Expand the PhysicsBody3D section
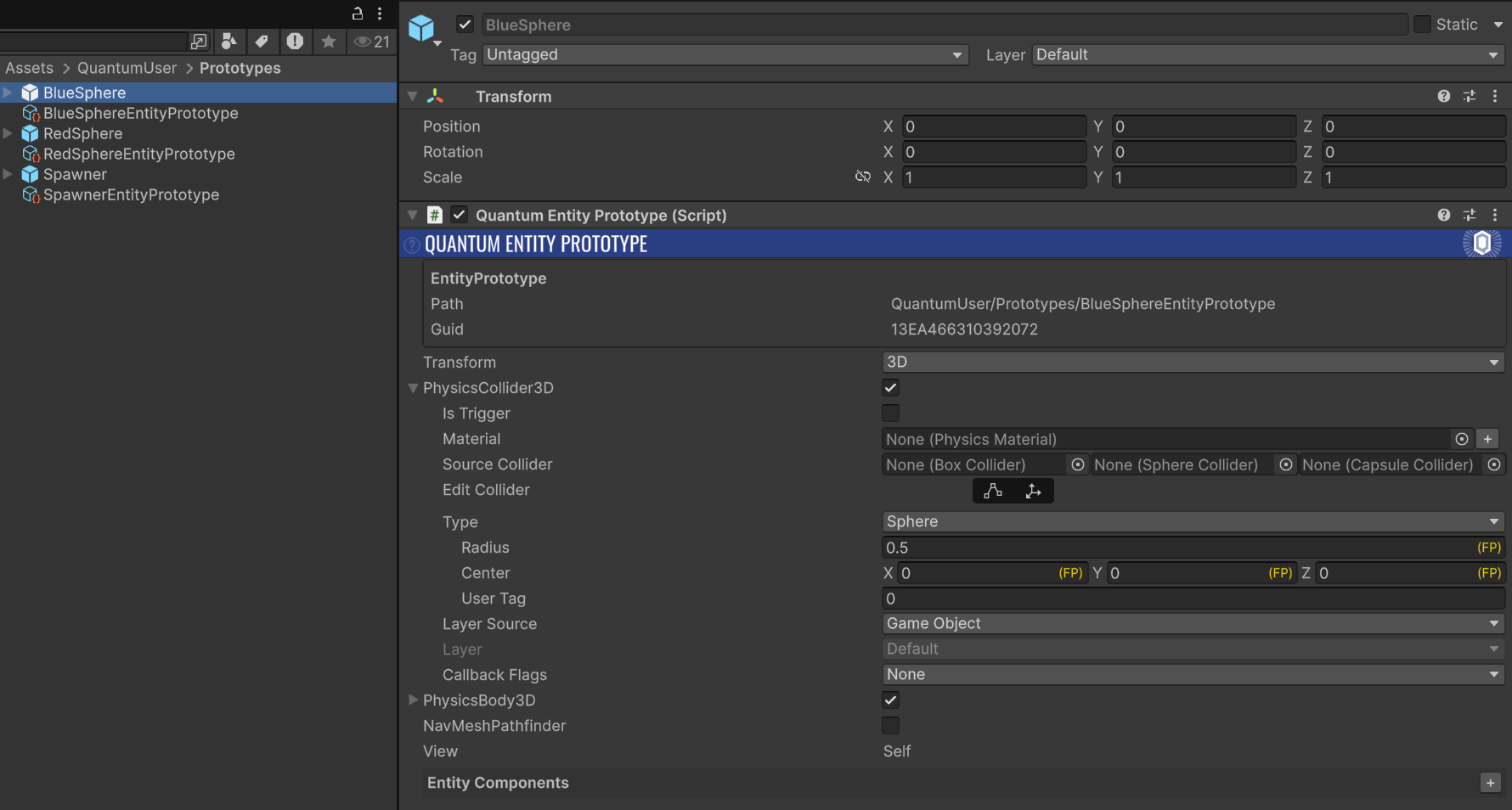The width and height of the screenshot is (1512, 810). (x=413, y=700)
